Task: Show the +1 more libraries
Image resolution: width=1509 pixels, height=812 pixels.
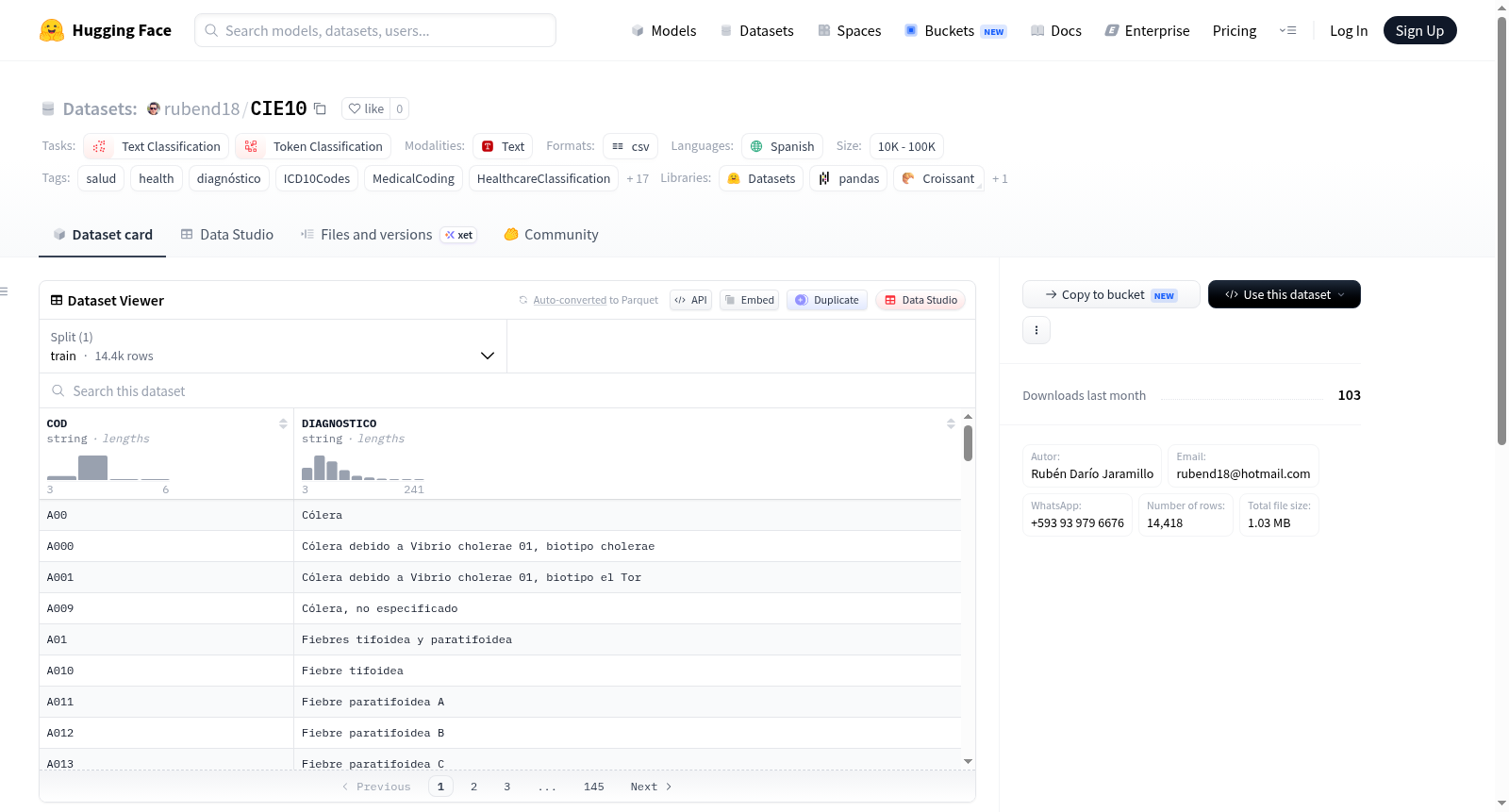Action: click(1000, 178)
